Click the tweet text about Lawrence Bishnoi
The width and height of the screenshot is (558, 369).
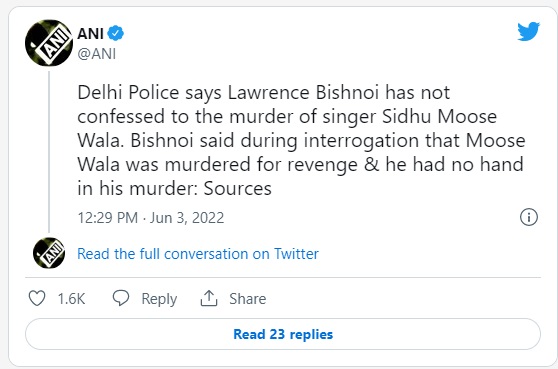pos(301,140)
